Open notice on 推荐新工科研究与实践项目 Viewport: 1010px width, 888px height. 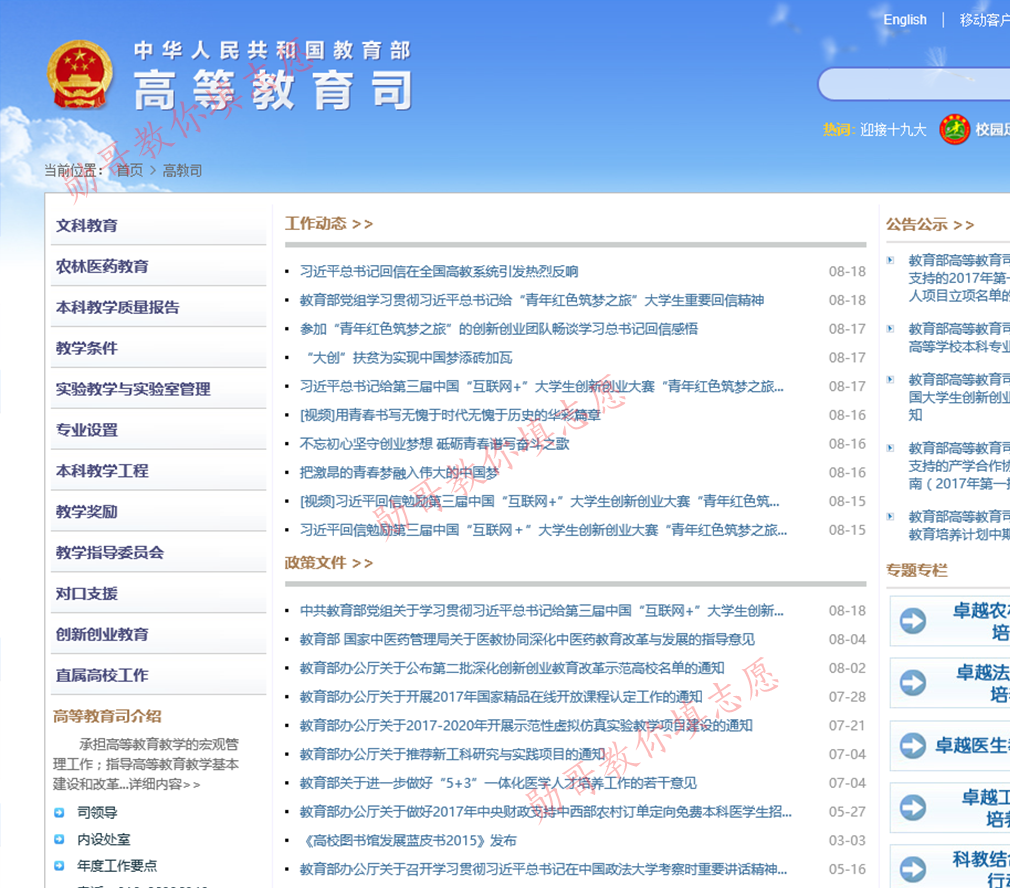(453, 754)
